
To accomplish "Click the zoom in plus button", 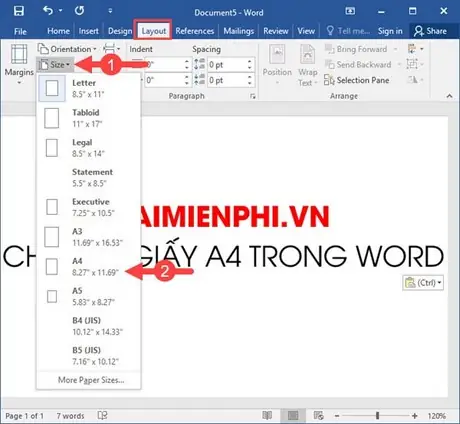I will (414, 416).
